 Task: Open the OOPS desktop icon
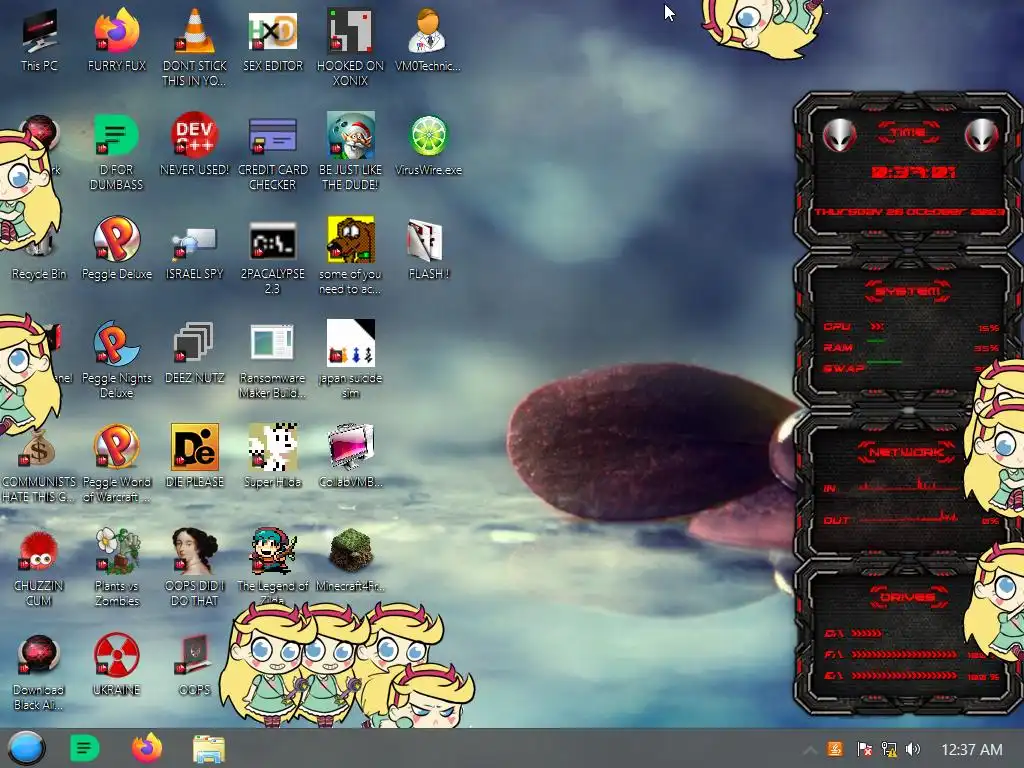[x=194, y=664]
